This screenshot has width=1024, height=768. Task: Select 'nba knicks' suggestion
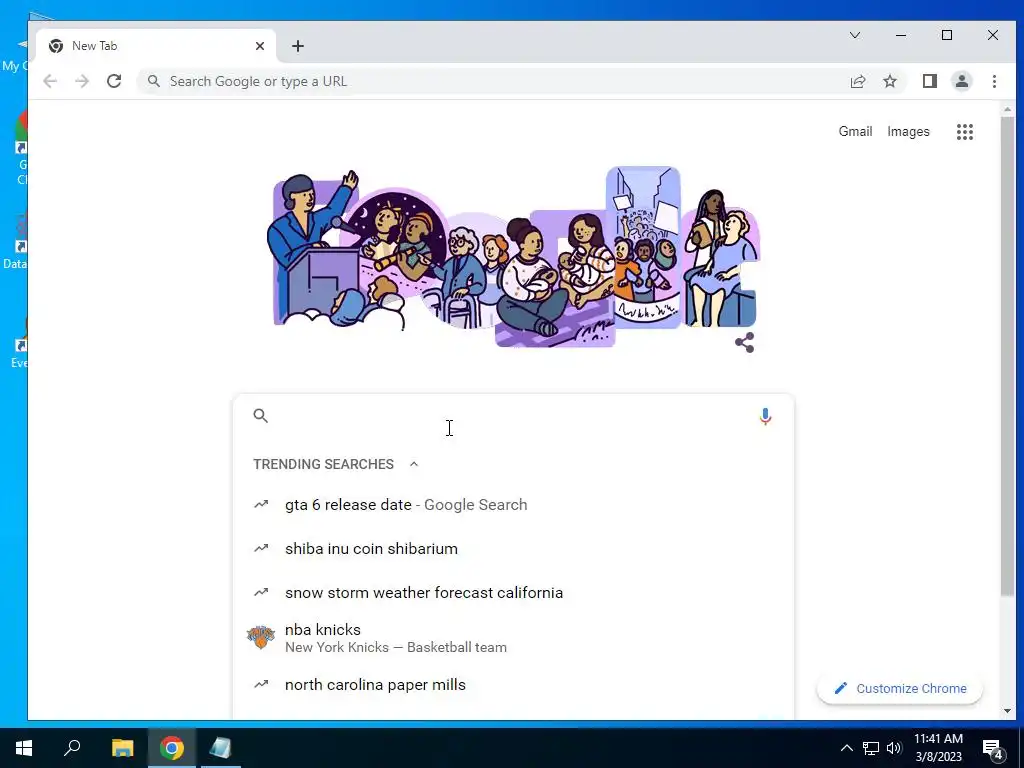(513, 637)
